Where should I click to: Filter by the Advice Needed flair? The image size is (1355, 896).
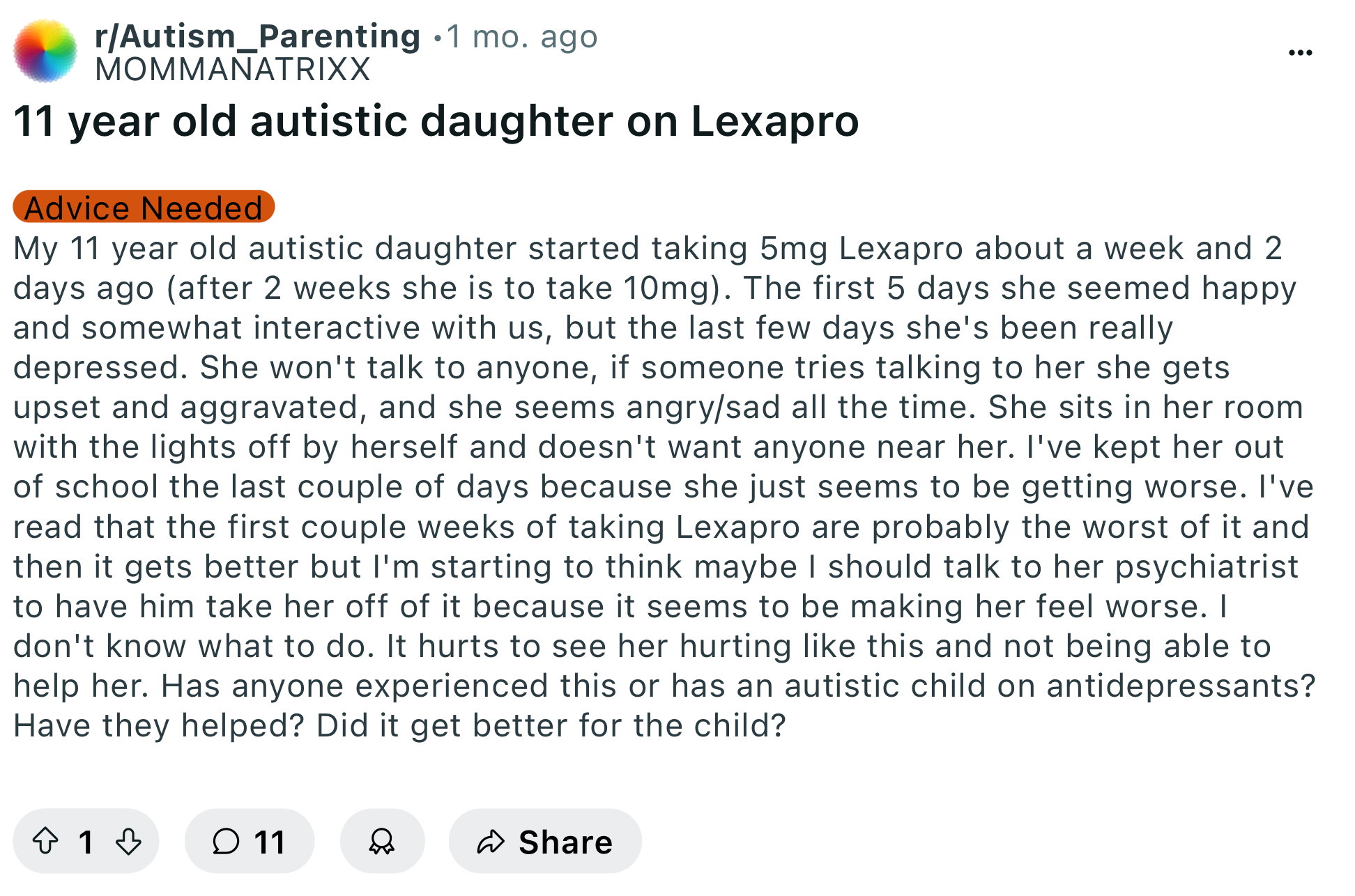(144, 207)
